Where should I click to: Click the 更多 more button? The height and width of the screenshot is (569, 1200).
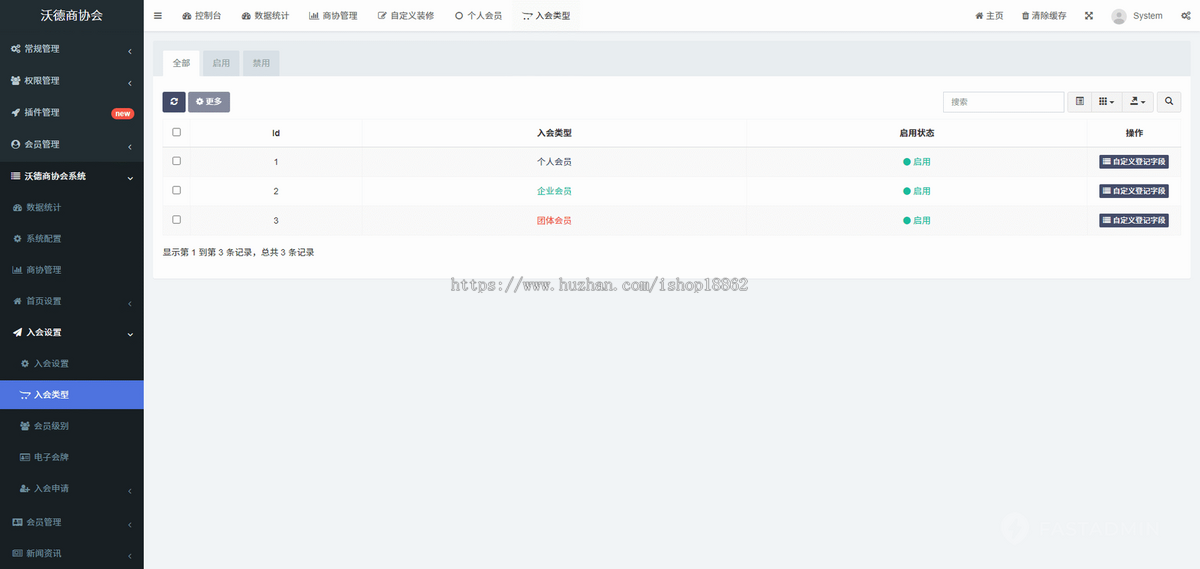(209, 101)
